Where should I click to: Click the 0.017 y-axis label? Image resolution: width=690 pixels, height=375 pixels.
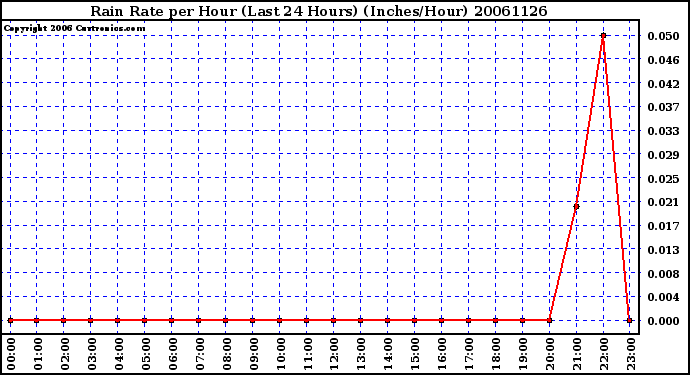[663, 226]
